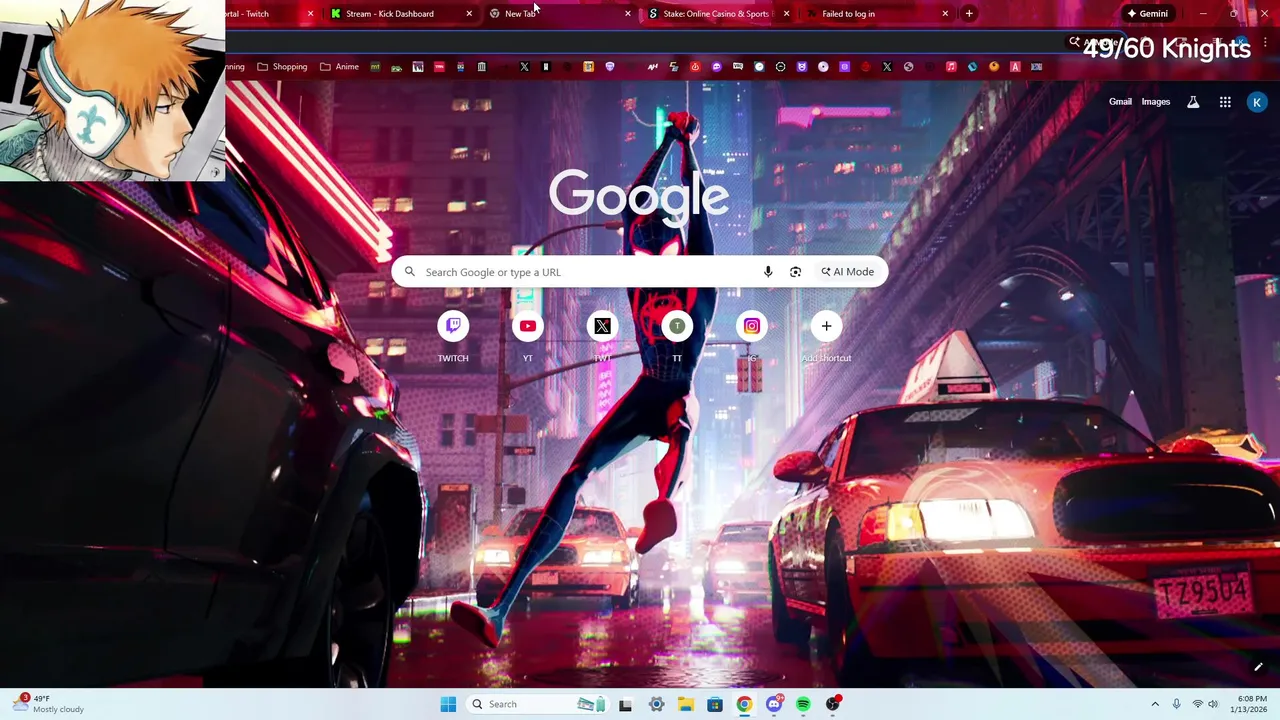Customize this page with pencil icon
Viewport: 1280px width, 720px height.
1258,667
